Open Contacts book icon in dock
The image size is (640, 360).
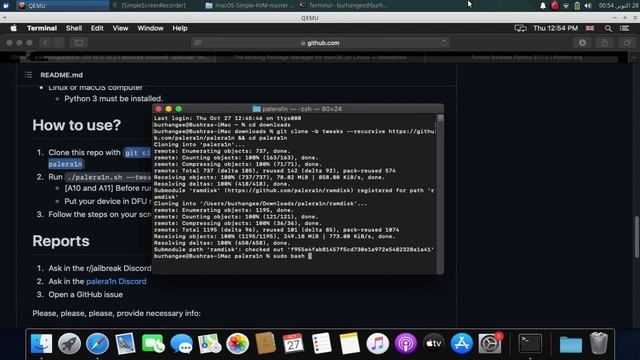pos(265,343)
